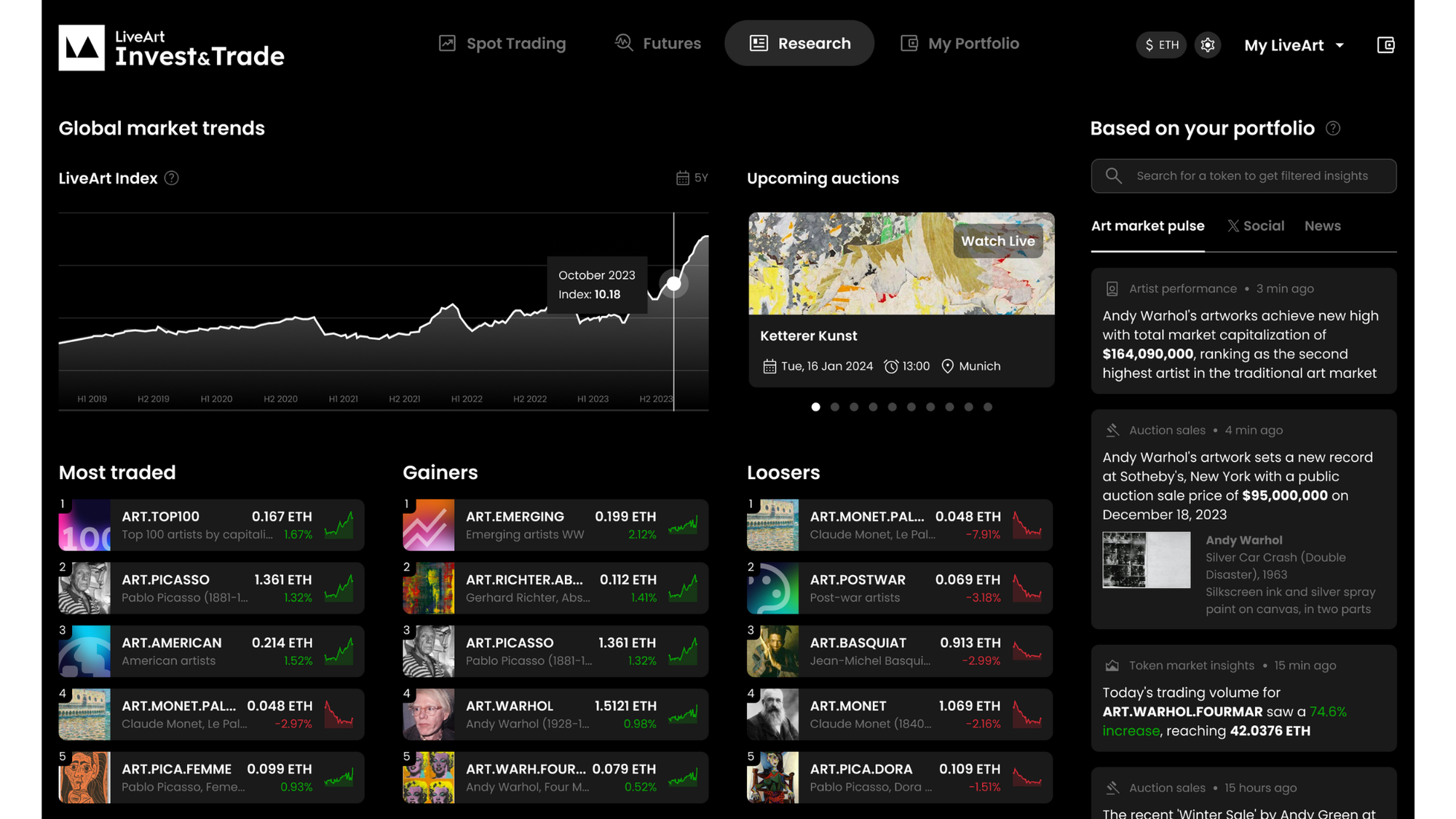Open the settings gear icon
1456x819 pixels.
(1208, 45)
